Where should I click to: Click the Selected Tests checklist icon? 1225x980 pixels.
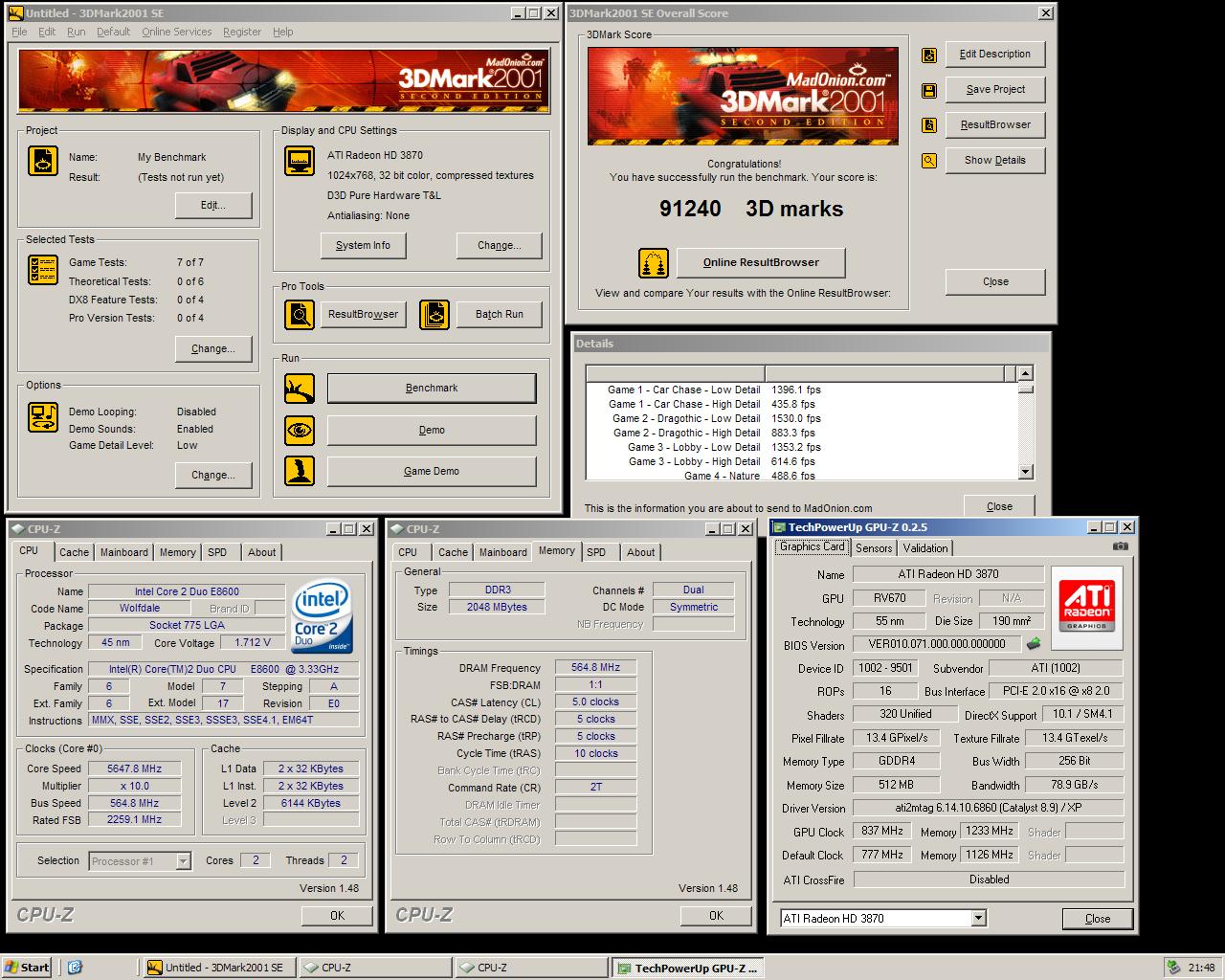coord(43,270)
